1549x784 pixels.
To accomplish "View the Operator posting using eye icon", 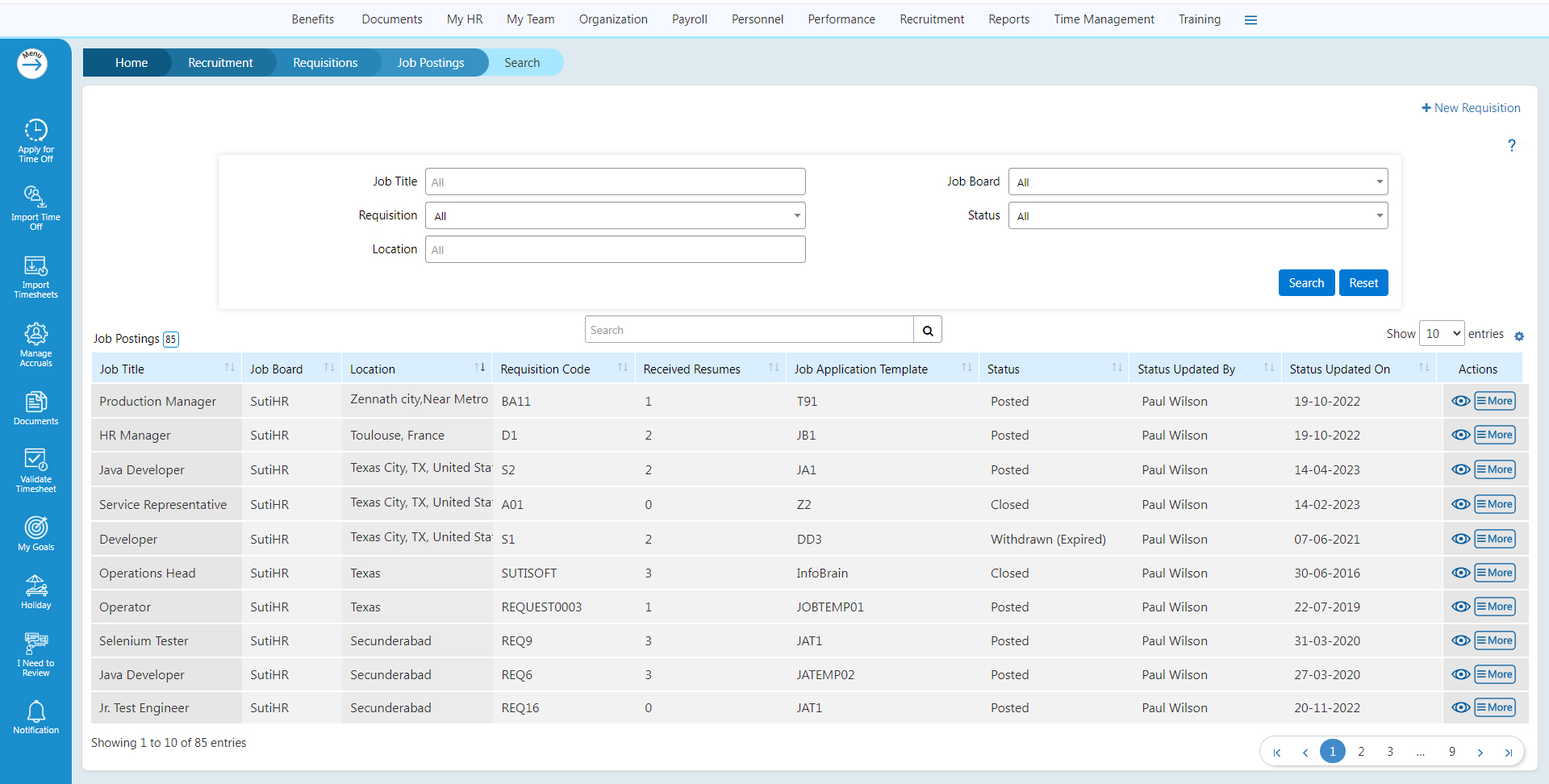I will pyautogui.click(x=1459, y=607).
